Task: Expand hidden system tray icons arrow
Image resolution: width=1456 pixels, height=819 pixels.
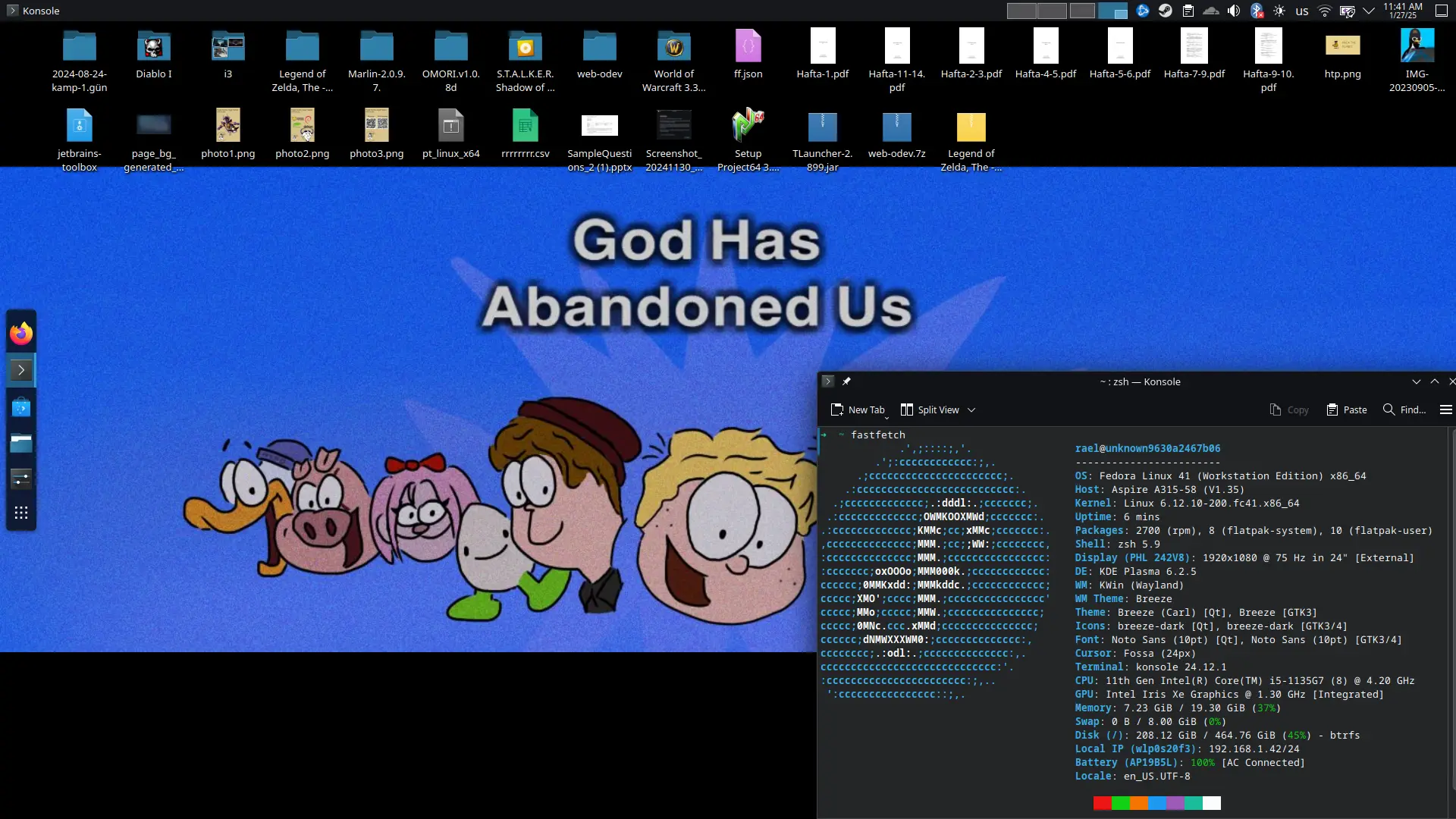Action: point(1369,11)
